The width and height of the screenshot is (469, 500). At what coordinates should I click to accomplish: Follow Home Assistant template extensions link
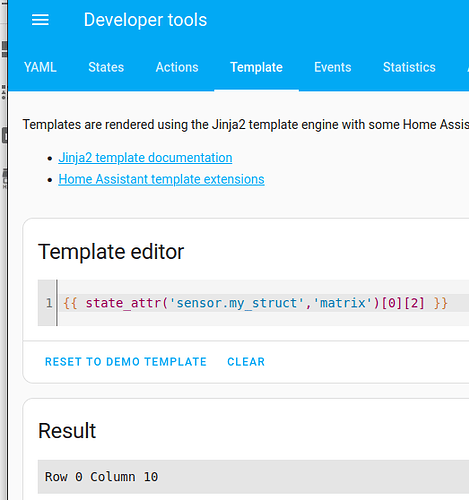pyautogui.click(x=161, y=179)
